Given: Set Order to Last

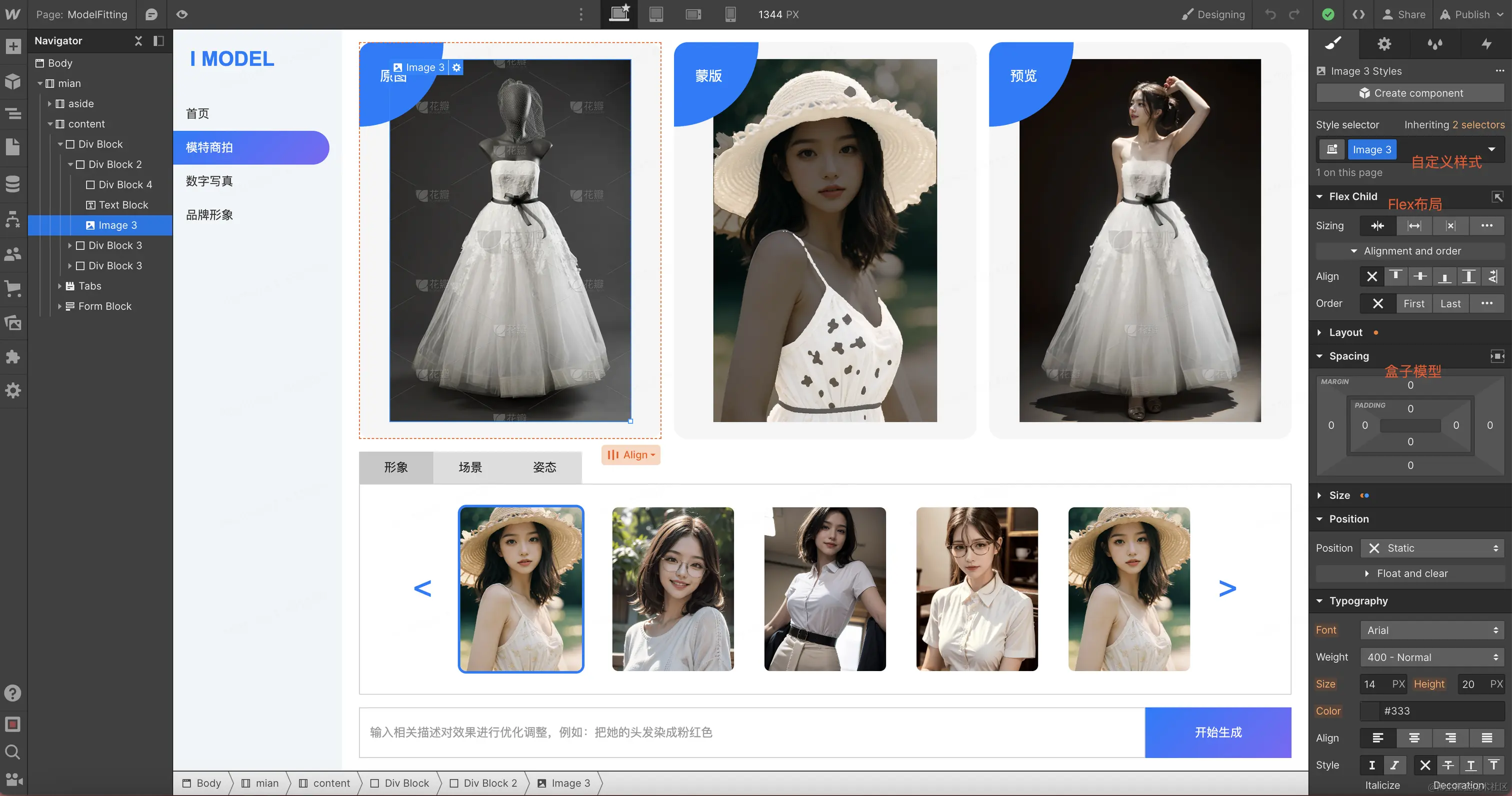Looking at the screenshot, I should [1450, 303].
